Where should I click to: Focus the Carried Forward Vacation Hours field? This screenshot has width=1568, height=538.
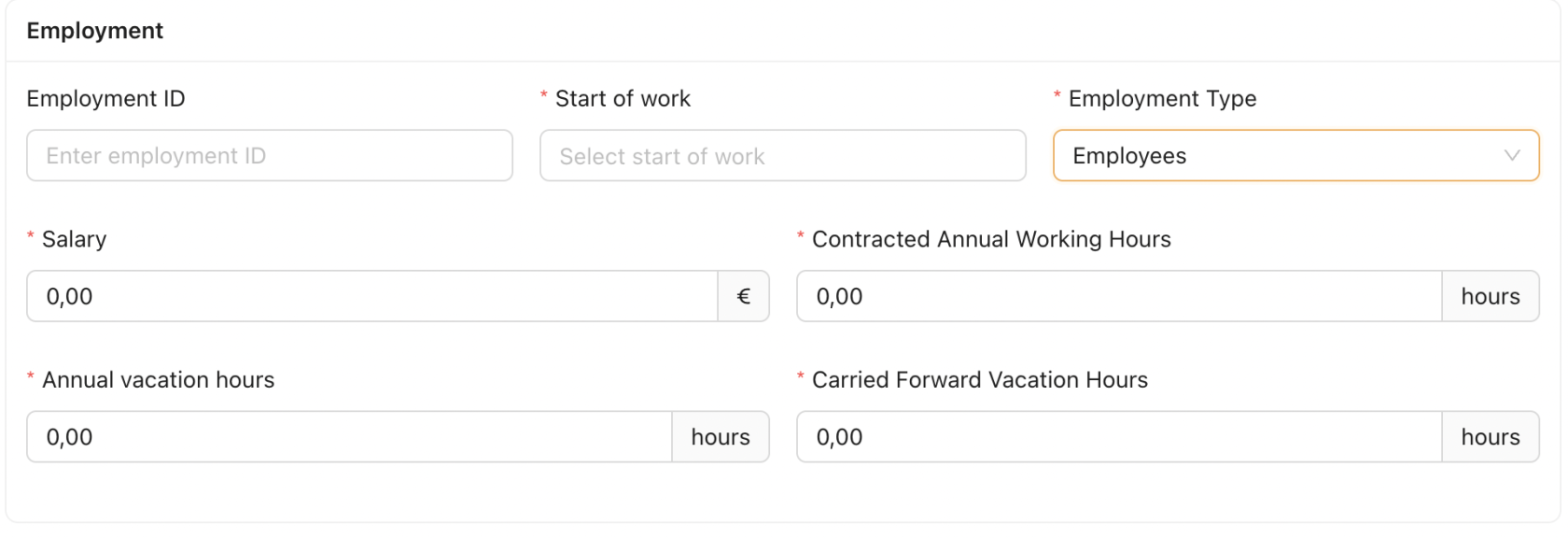click(x=1118, y=437)
